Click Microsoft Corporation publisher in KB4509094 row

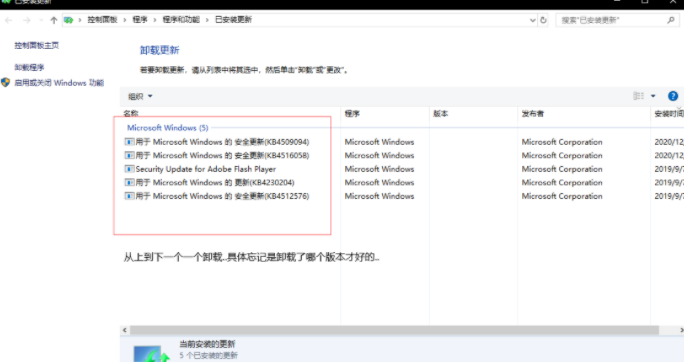[562, 142]
